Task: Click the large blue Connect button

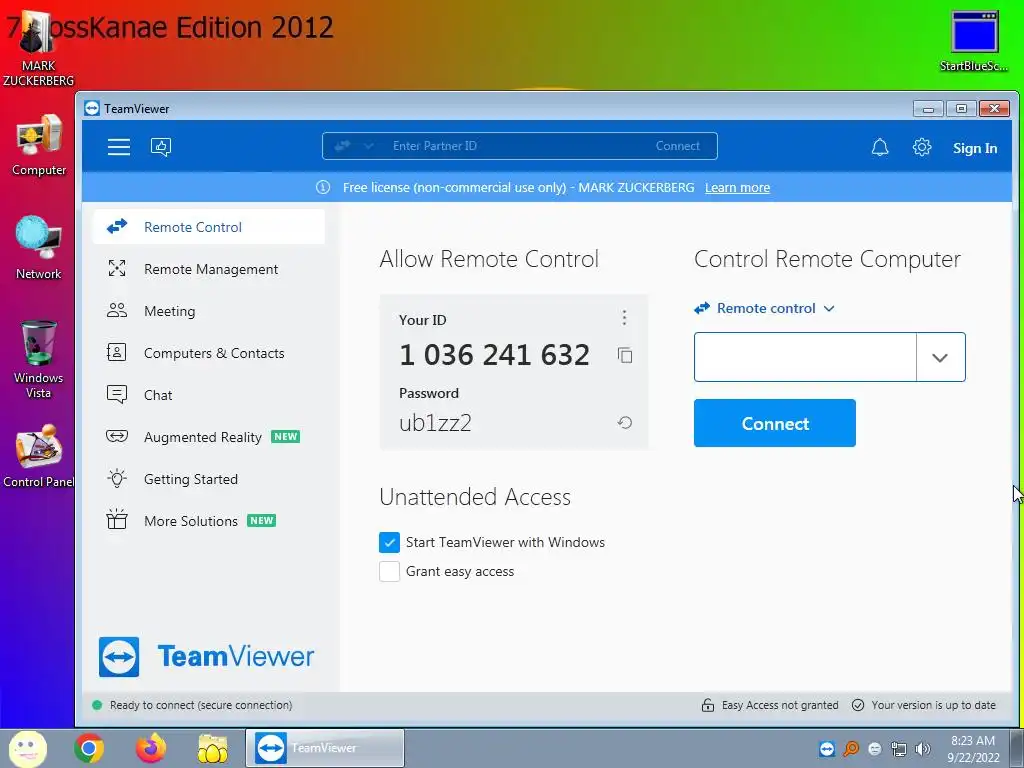Action: click(x=775, y=423)
